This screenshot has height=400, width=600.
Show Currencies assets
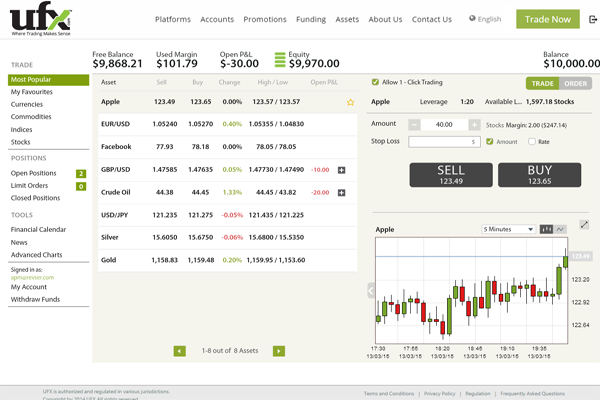tap(27, 104)
